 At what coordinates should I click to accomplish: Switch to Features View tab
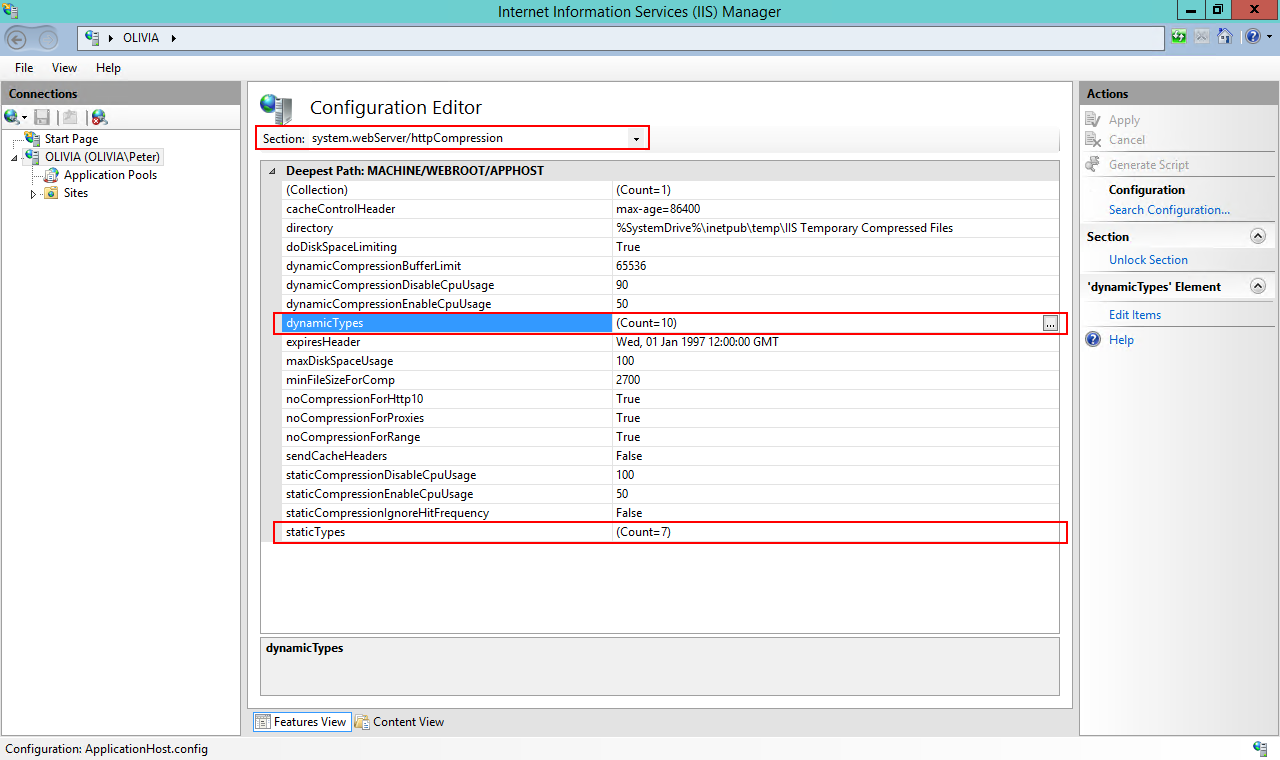point(301,721)
